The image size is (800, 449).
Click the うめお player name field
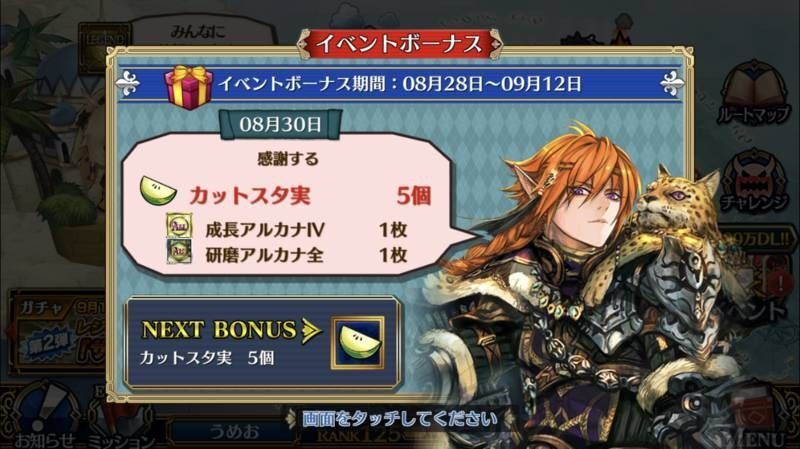235,433
